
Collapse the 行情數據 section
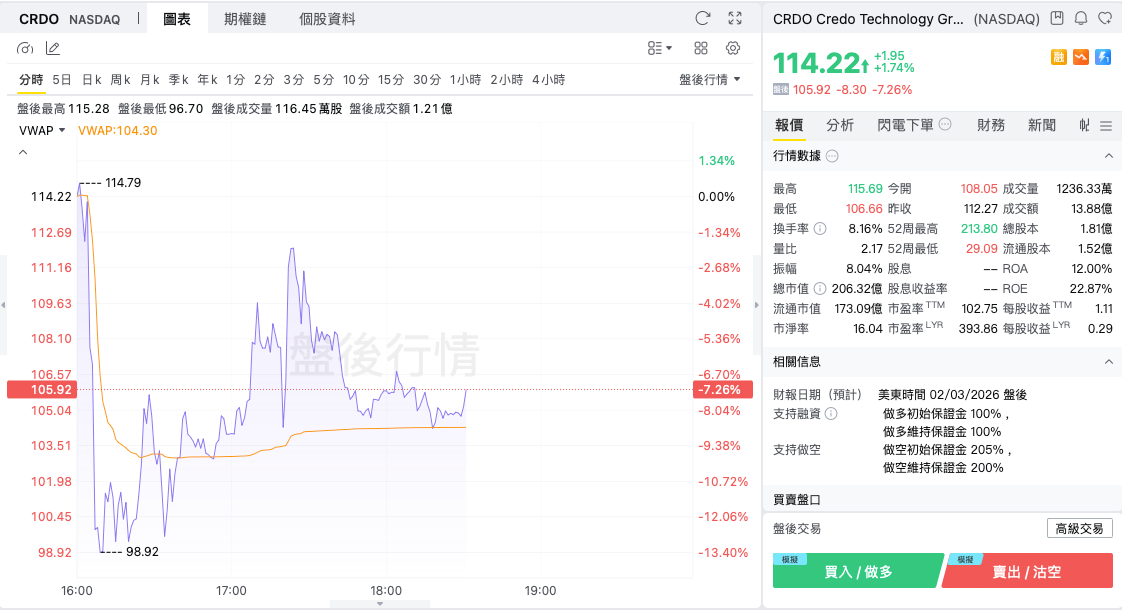[1108, 156]
